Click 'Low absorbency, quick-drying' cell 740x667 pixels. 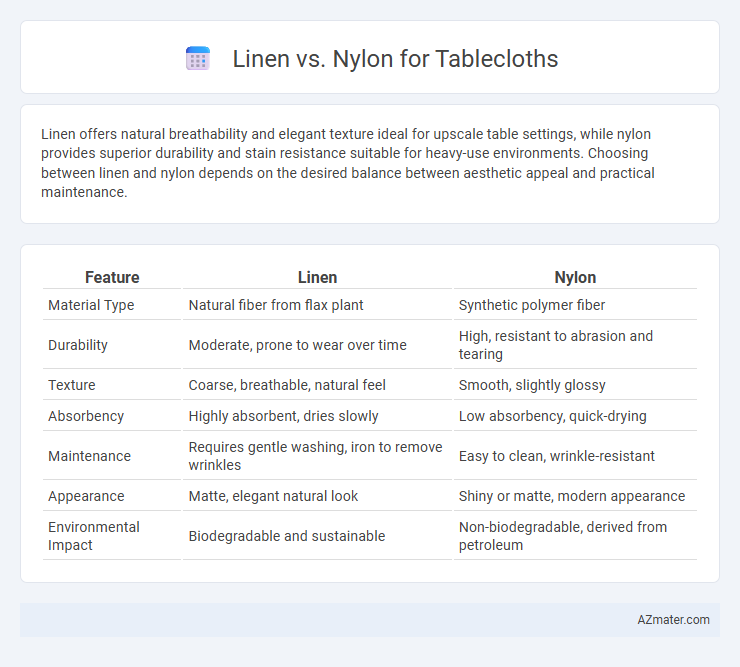[553, 416]
